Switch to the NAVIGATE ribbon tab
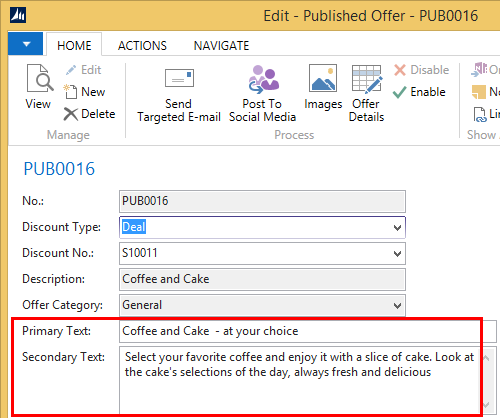Viewport: 500px width, 418px height. (x=221, y=46)
